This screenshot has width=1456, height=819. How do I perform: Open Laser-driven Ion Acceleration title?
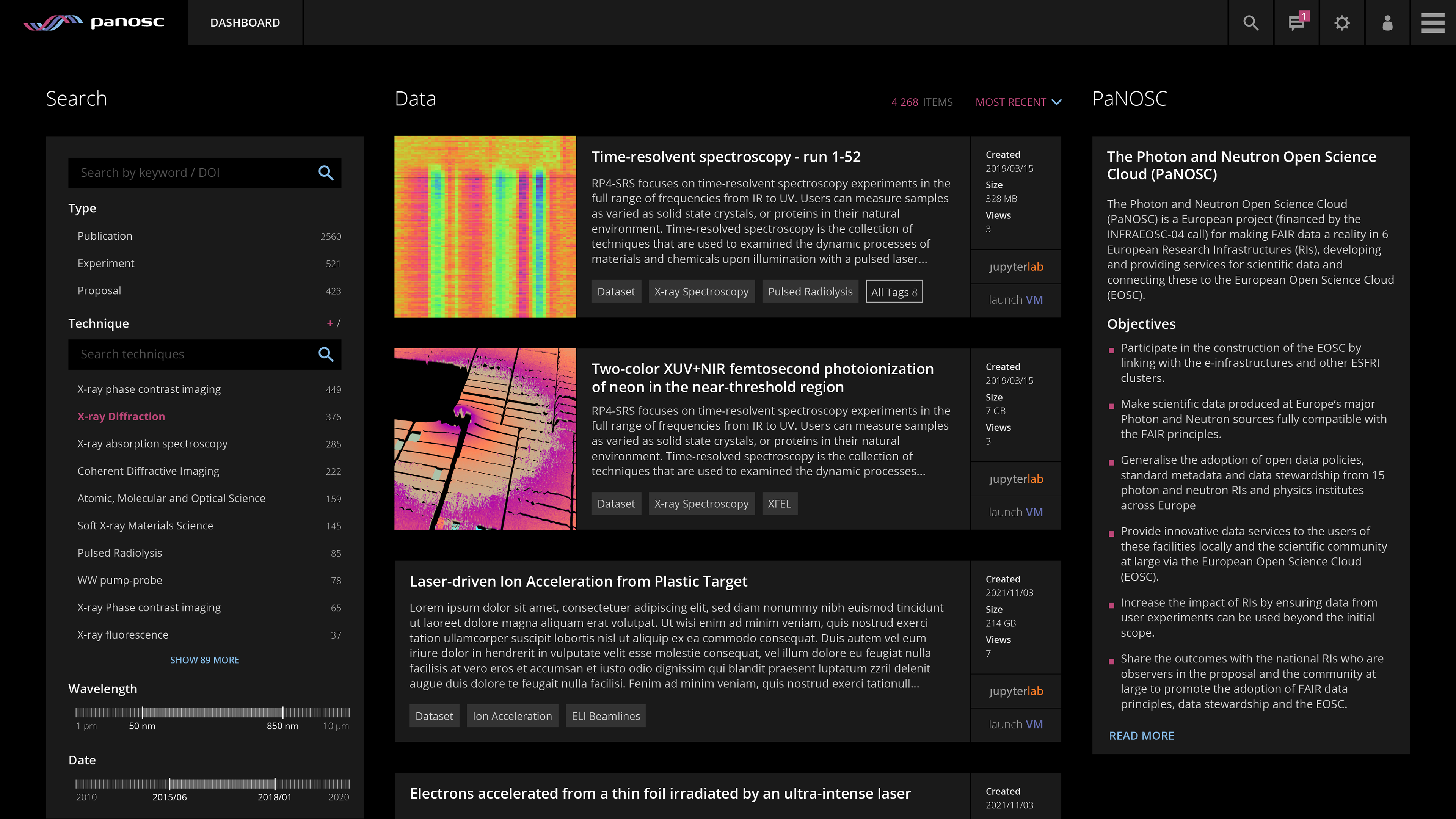[x=578, y=582]
